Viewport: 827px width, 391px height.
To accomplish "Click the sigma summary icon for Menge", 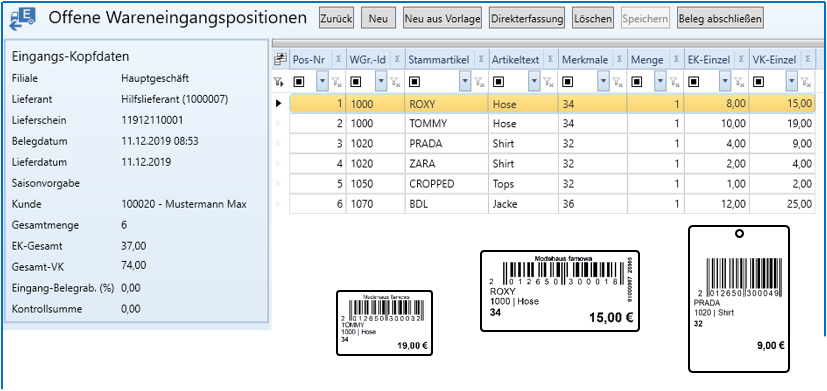I will tap(676, 60).
